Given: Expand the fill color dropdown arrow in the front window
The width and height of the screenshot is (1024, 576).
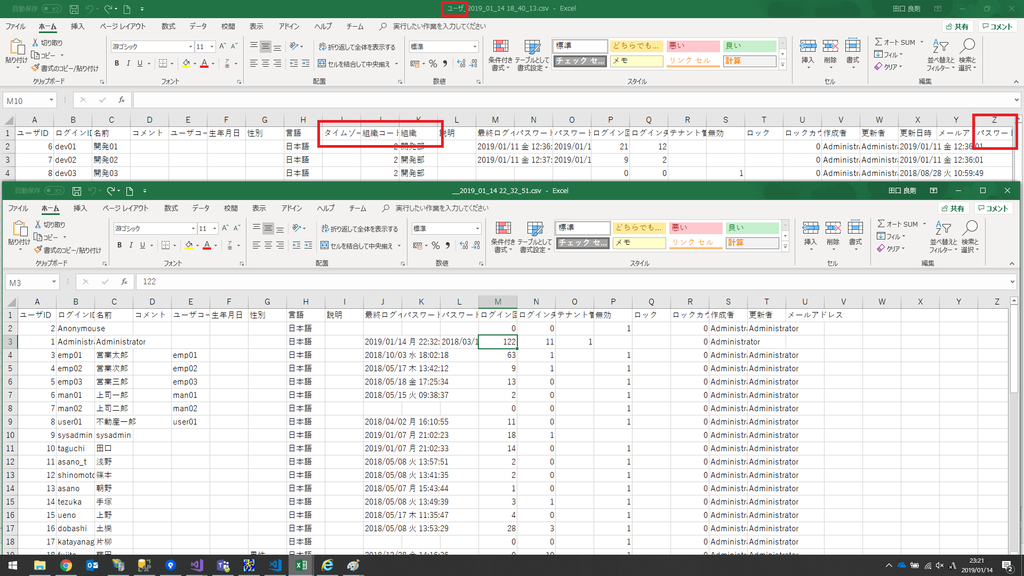Looking at the screenshot, I should 197,246.
